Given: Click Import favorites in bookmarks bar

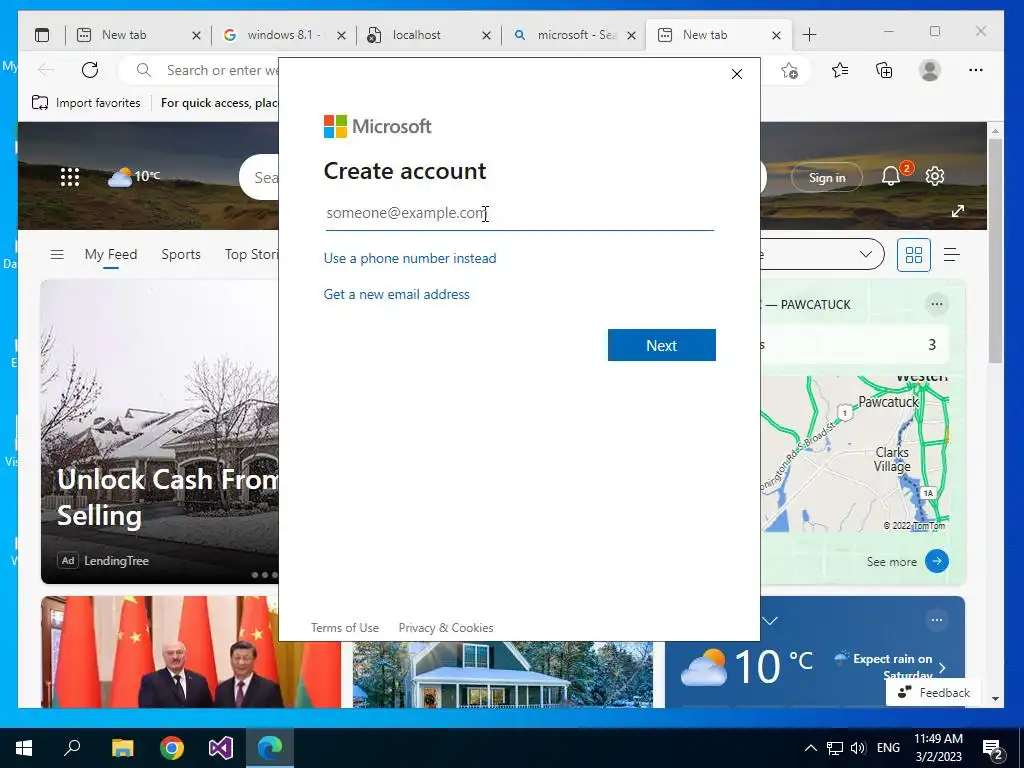Looking at the screenshot, I should point(86,103).
